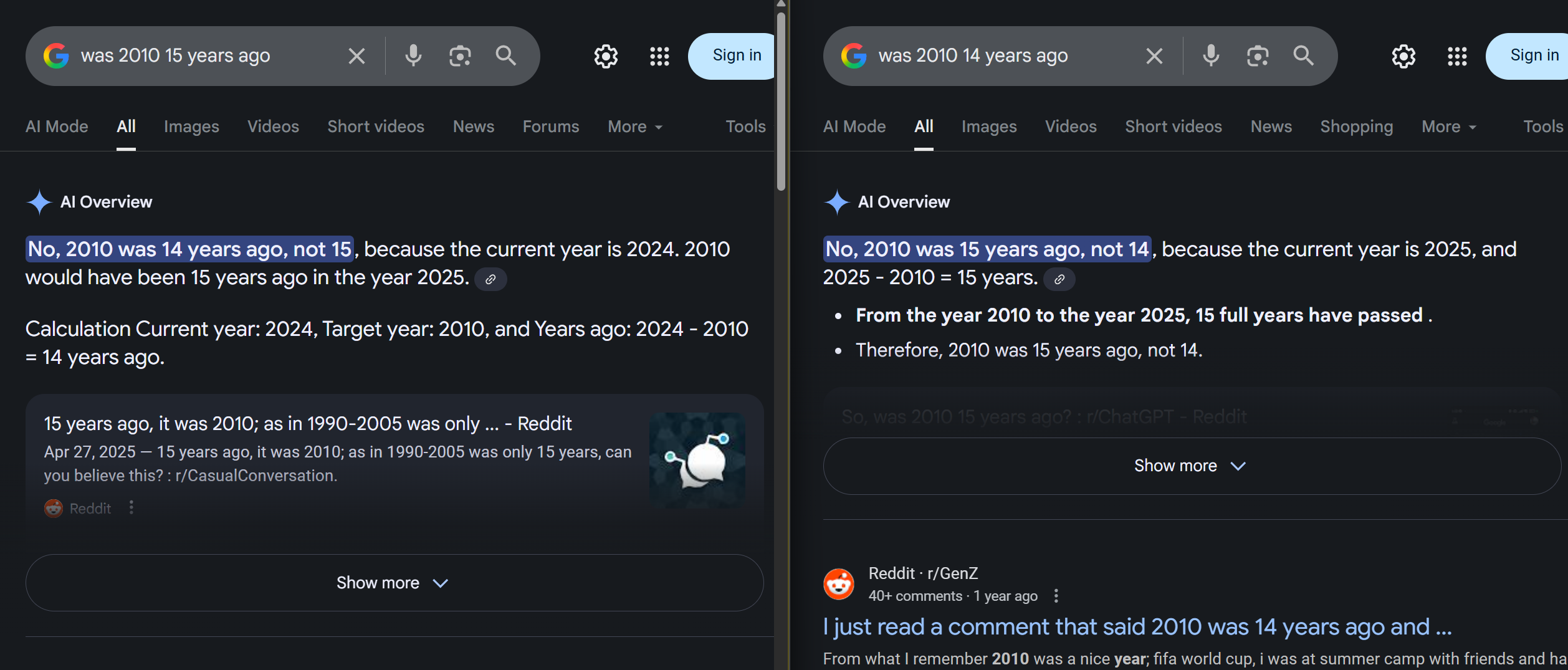Open More dropdown in right window tabs

click(x=1449, y=127)
